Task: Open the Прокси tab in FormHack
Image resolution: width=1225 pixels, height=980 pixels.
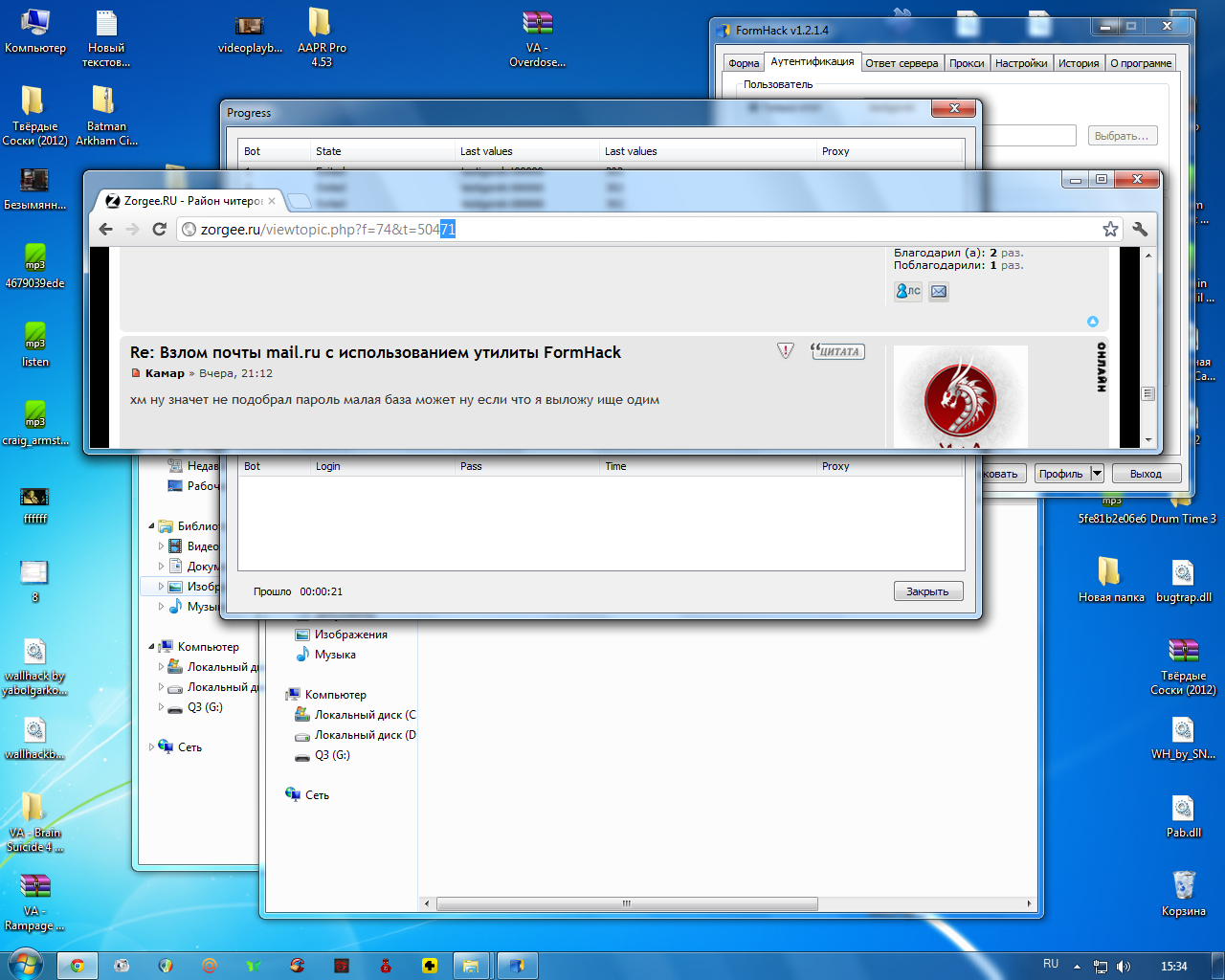Action: 967,63
